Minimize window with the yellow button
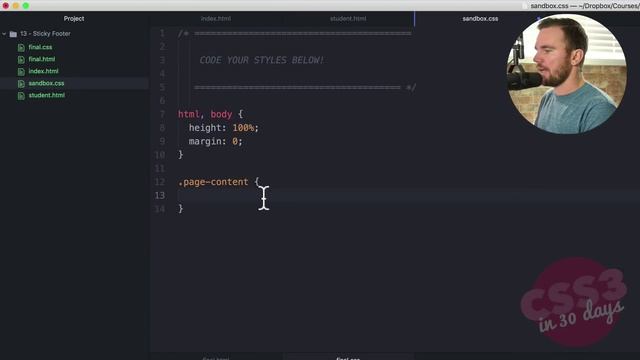 pyautogui.click(x=16, y=6)
